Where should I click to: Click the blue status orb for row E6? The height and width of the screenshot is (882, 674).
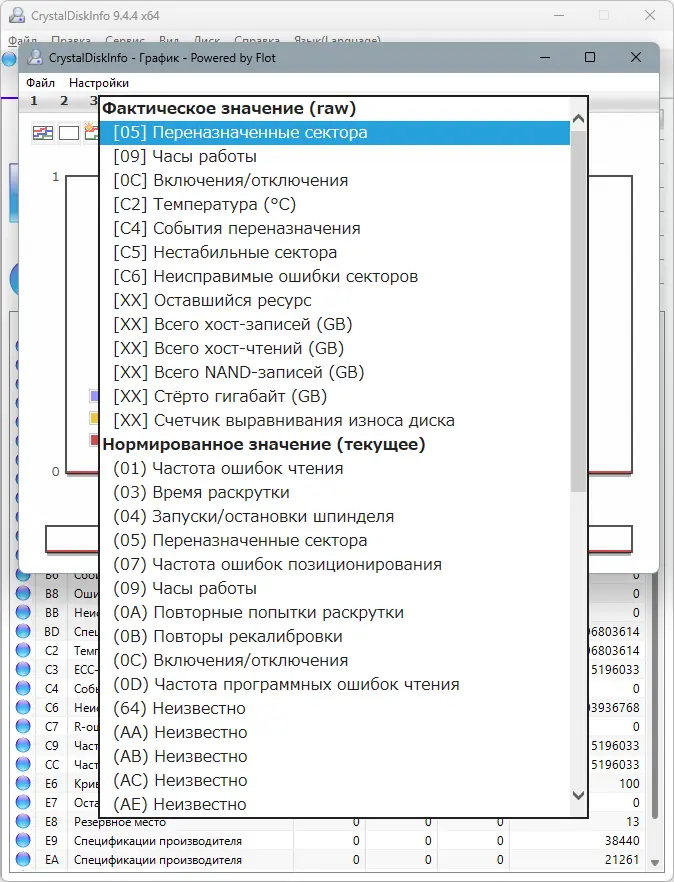pos(23,783)
